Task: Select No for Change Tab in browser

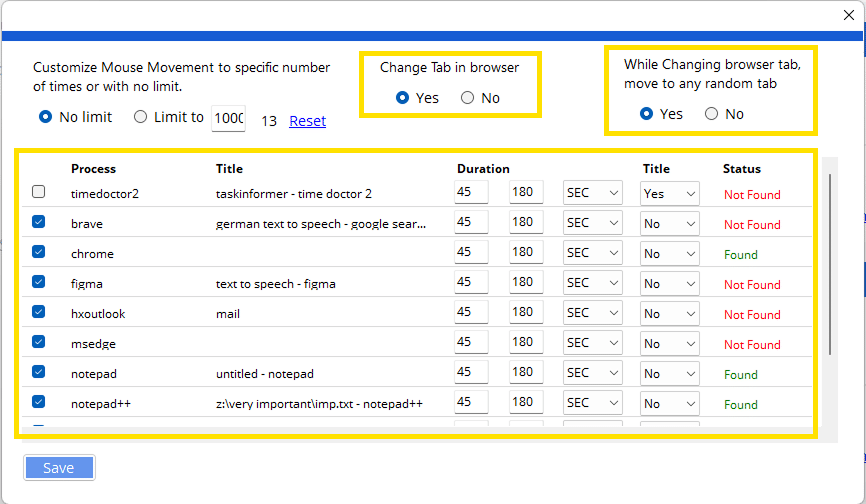Action: 467,98
